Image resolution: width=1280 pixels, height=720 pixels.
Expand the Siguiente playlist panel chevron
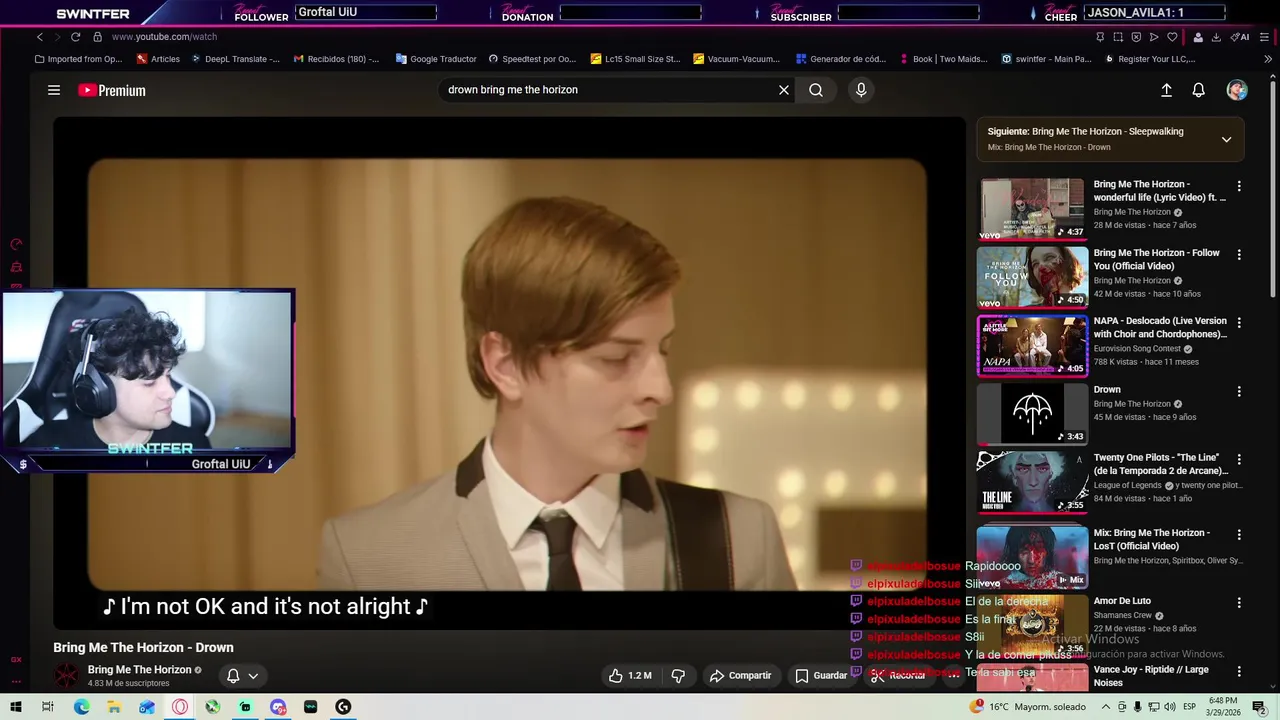click(1226, 139)
